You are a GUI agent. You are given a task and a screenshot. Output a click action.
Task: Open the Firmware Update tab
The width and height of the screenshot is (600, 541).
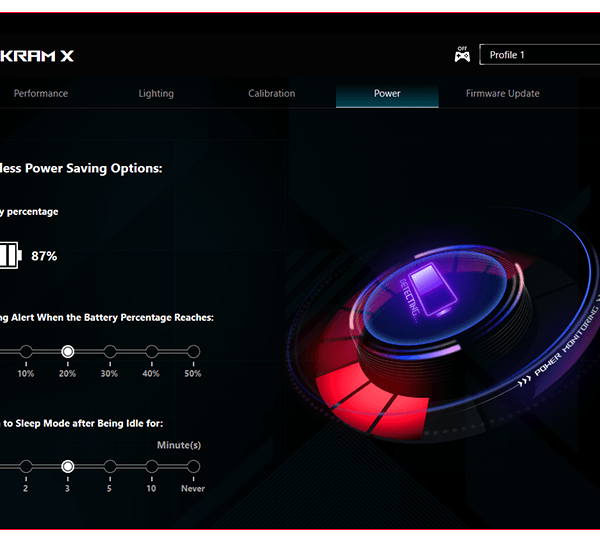point(502,94)
